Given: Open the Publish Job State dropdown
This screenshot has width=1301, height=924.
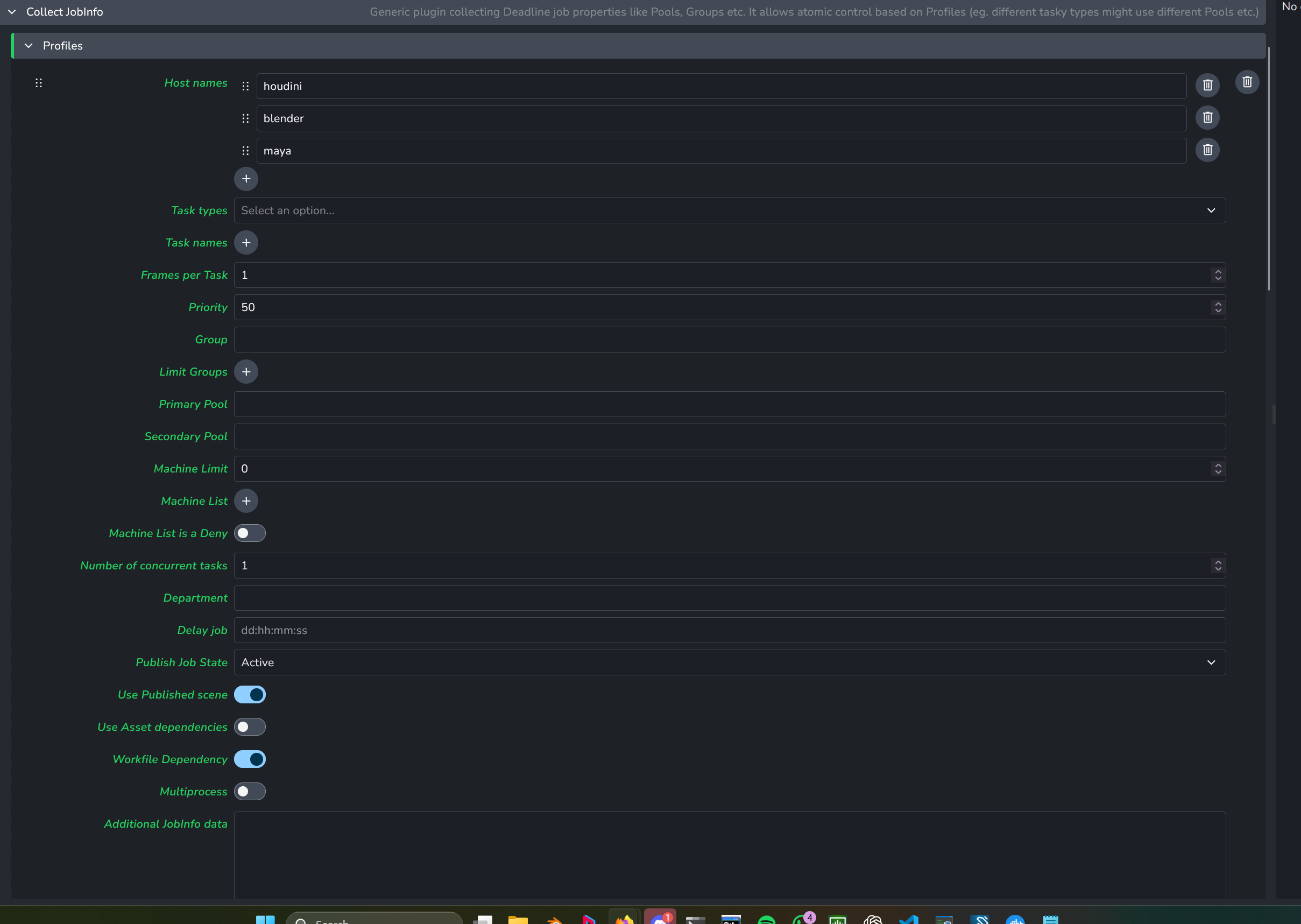Looking at the screenshot, I should click(x=729, y=663).
